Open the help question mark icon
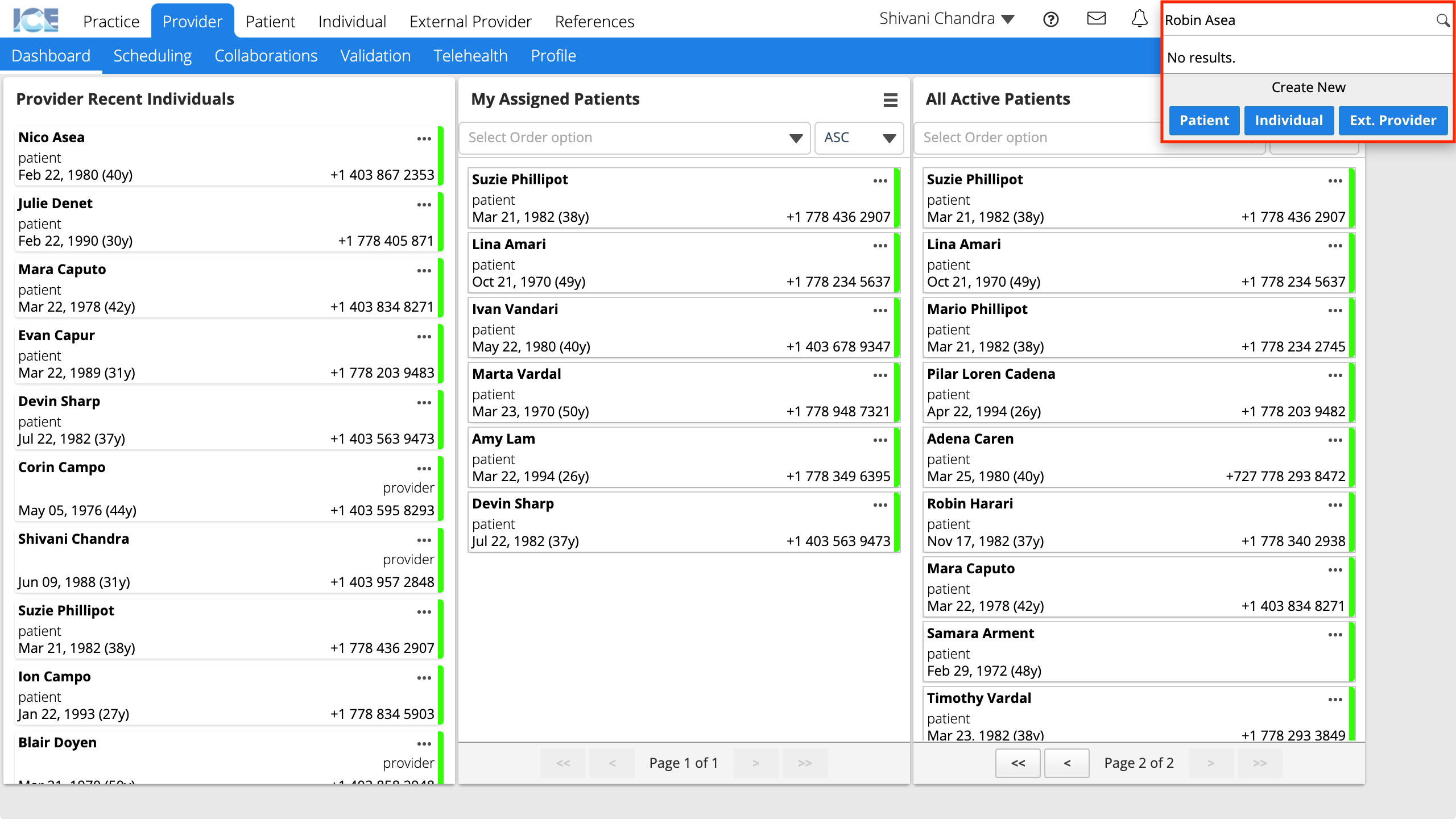 (x=1051, y=20)
